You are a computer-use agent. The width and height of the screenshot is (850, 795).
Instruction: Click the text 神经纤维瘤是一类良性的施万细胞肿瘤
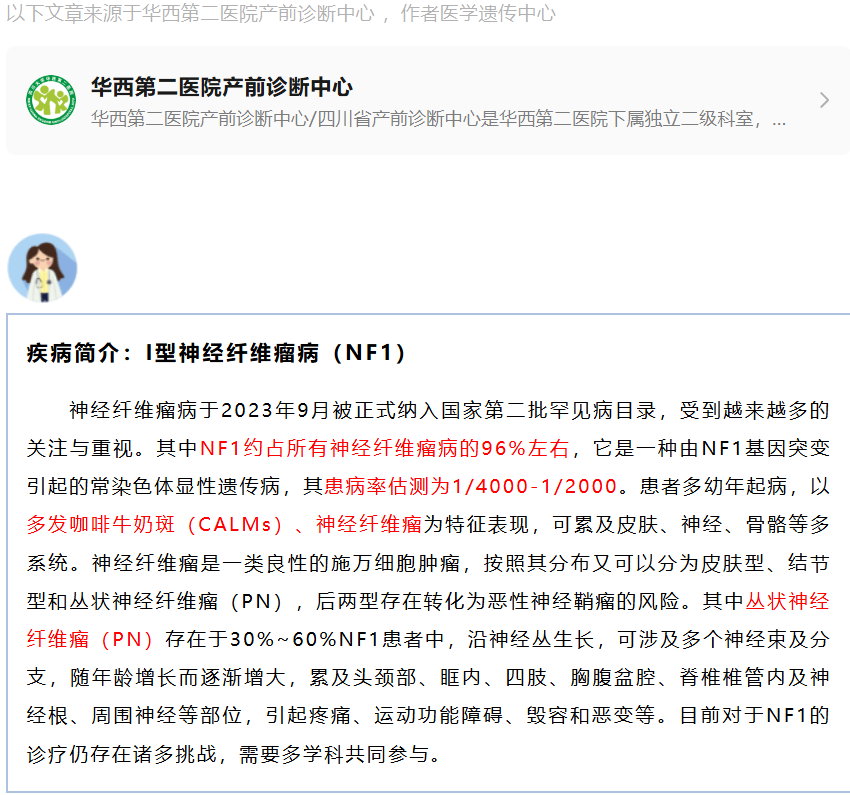(276, 563)
